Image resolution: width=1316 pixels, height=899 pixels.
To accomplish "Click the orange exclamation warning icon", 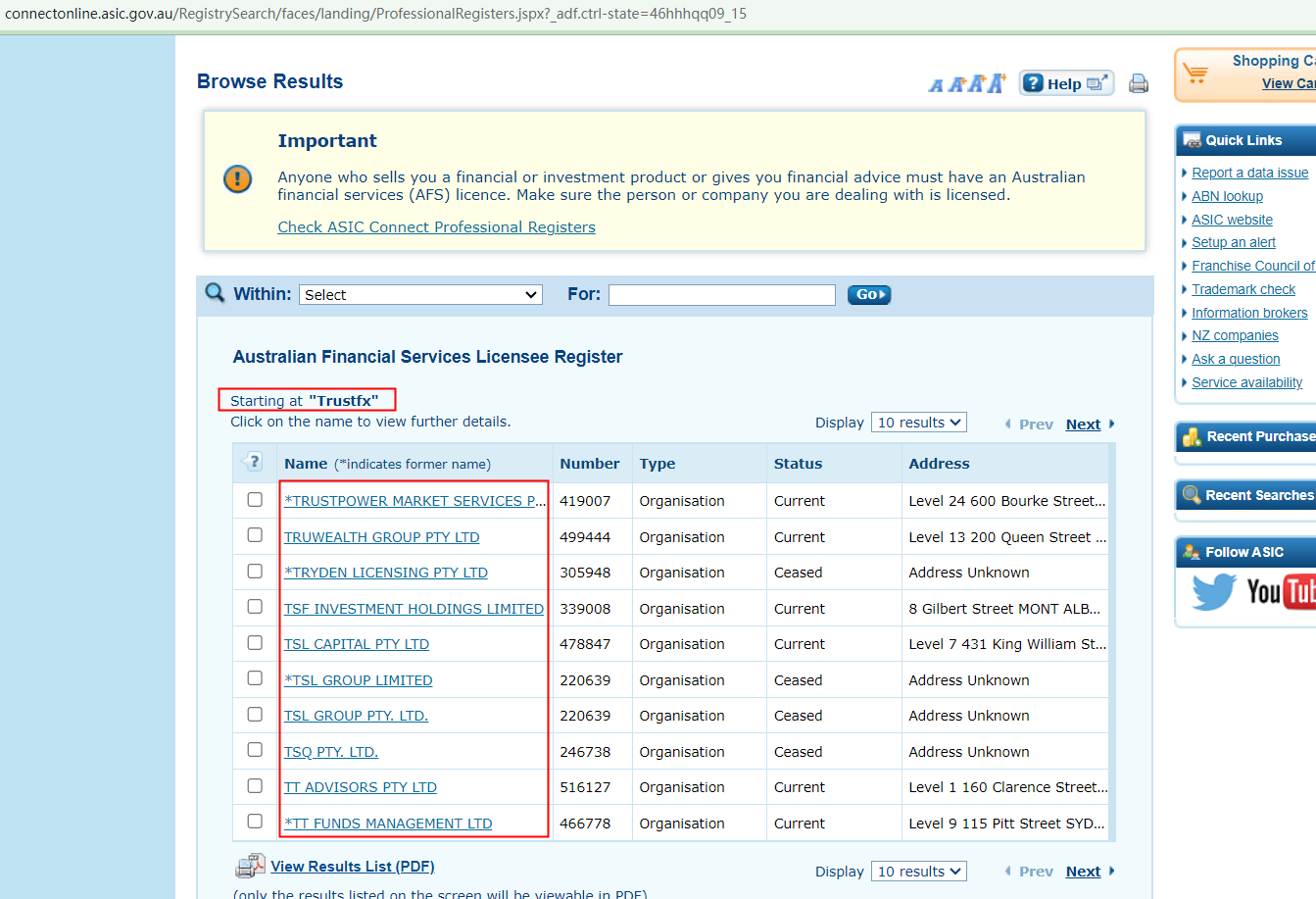I will pos(238,178).
